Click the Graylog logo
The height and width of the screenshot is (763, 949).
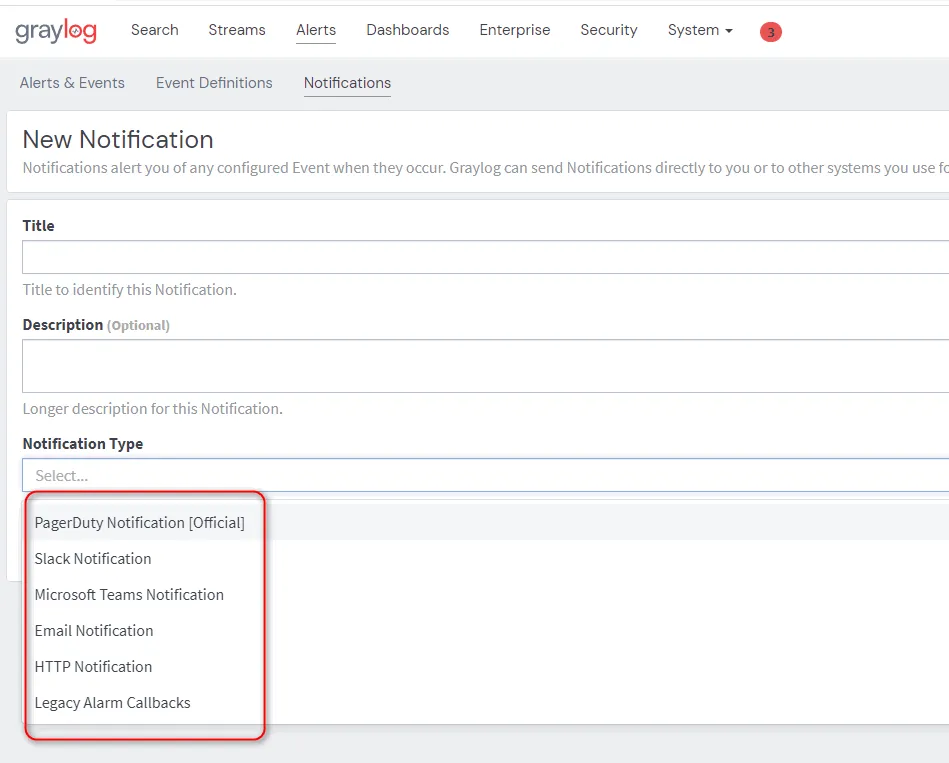tap(56, 31)
